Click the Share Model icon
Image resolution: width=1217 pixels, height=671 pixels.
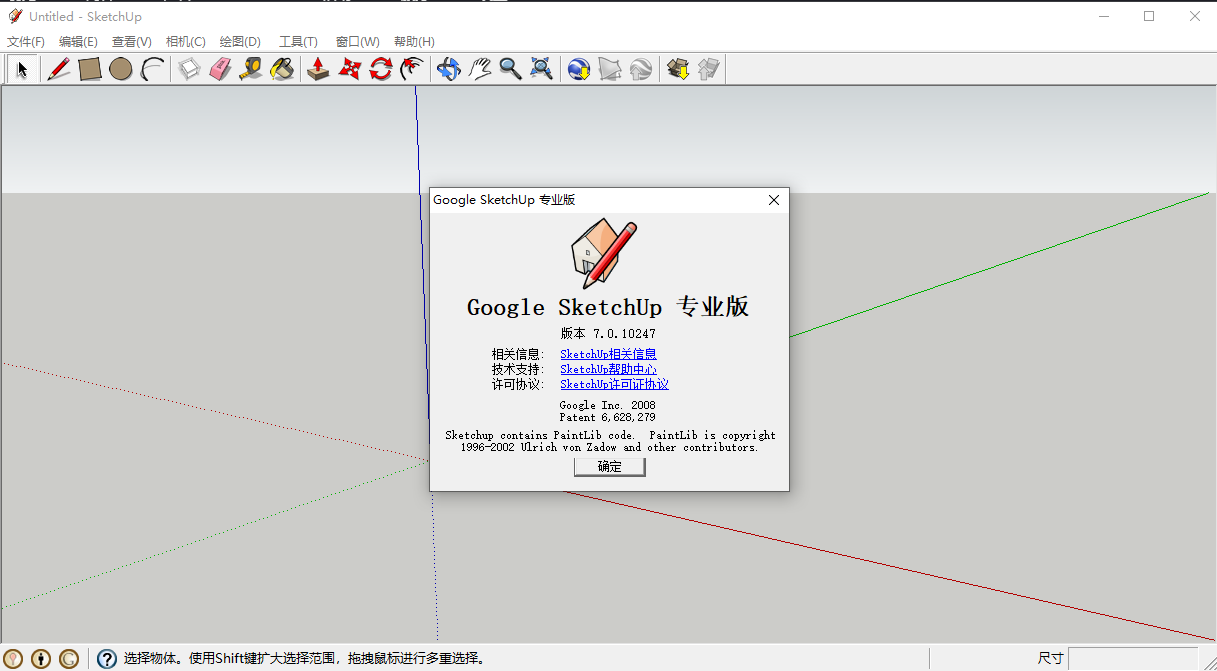709,69
